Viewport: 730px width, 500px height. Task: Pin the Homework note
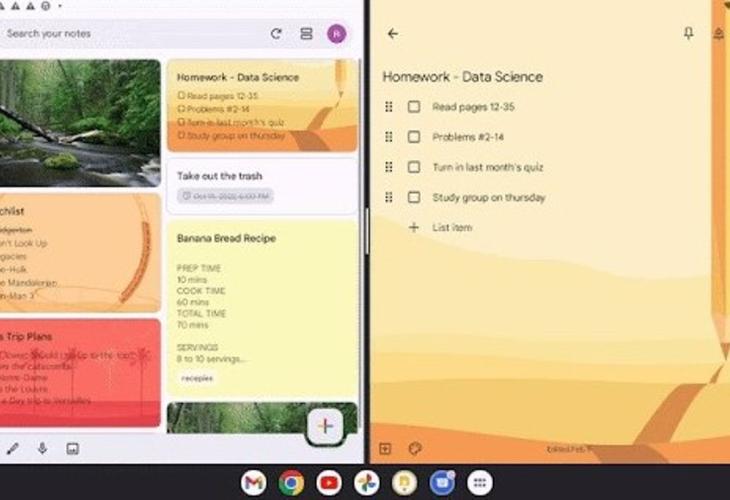688,34
